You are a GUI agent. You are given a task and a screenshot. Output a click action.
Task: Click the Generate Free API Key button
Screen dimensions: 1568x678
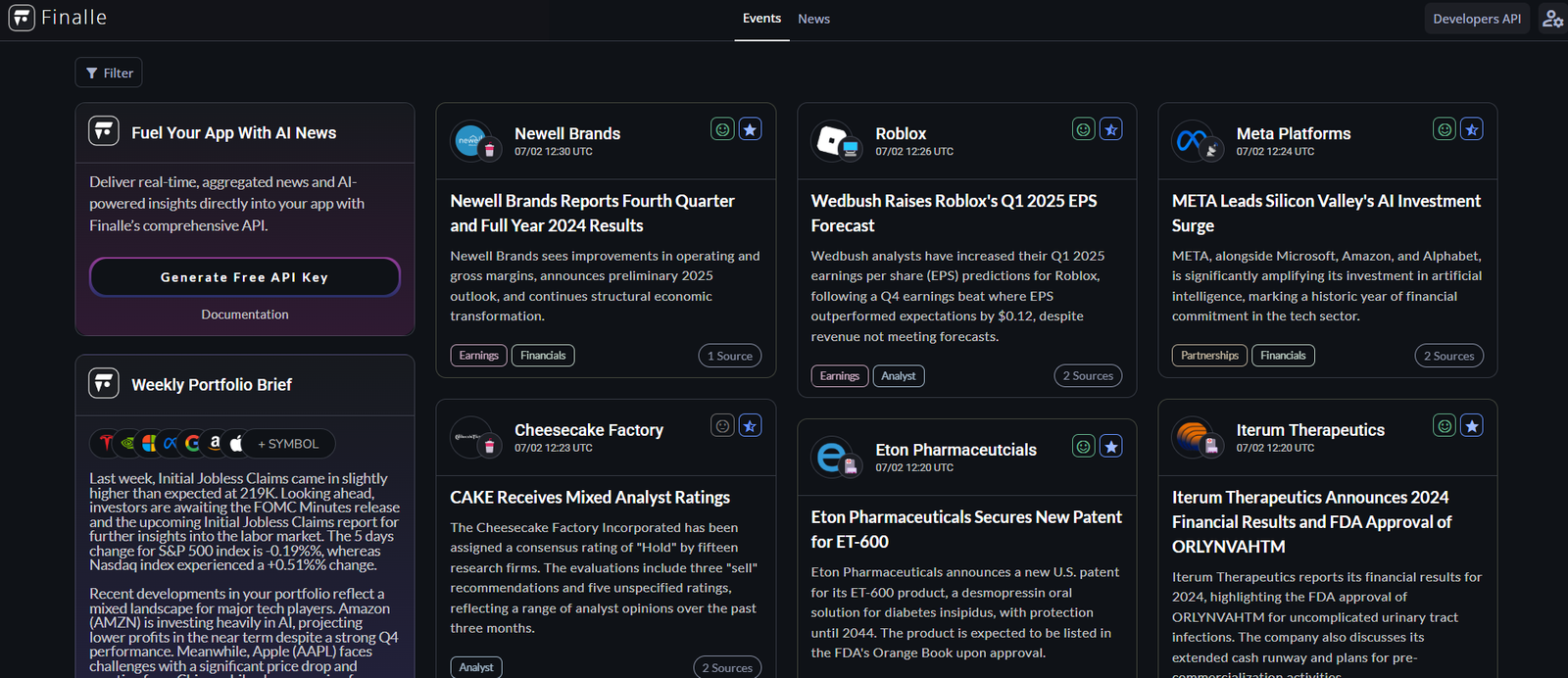[244, 277]
